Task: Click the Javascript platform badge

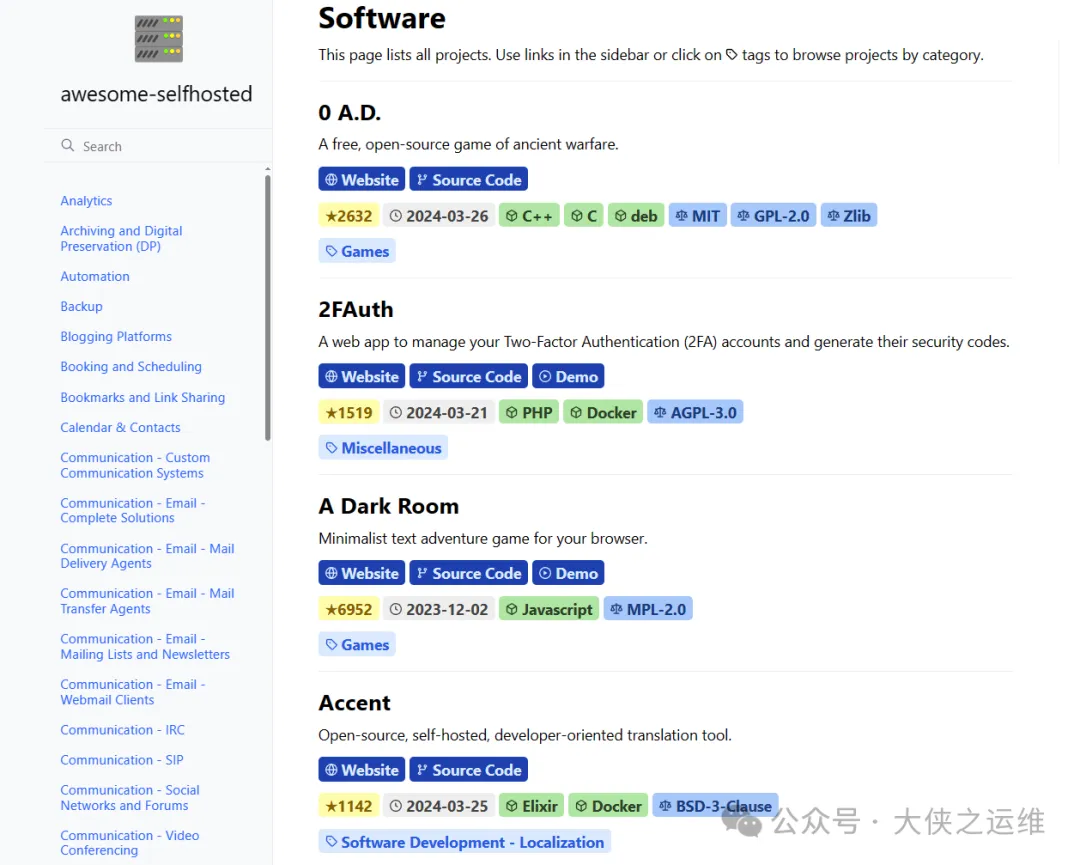Action: pos(549,609)
